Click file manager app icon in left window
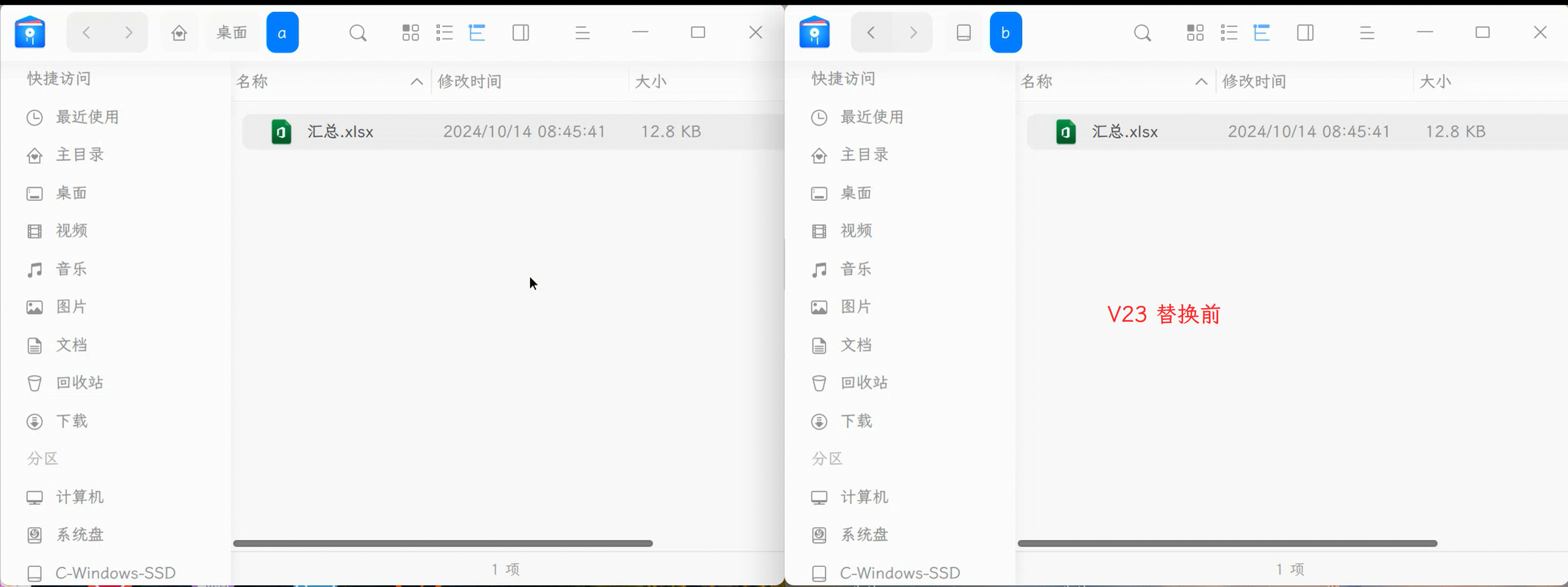Viewport: 1568px width, 587px height. (30, 32)
